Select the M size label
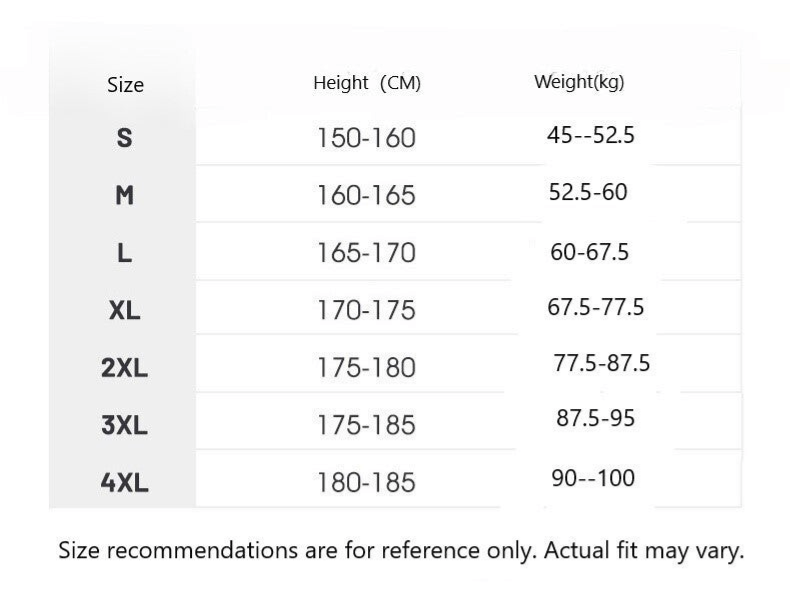Image resolution: width=790 pixels, height=593 pixels. 124,195
